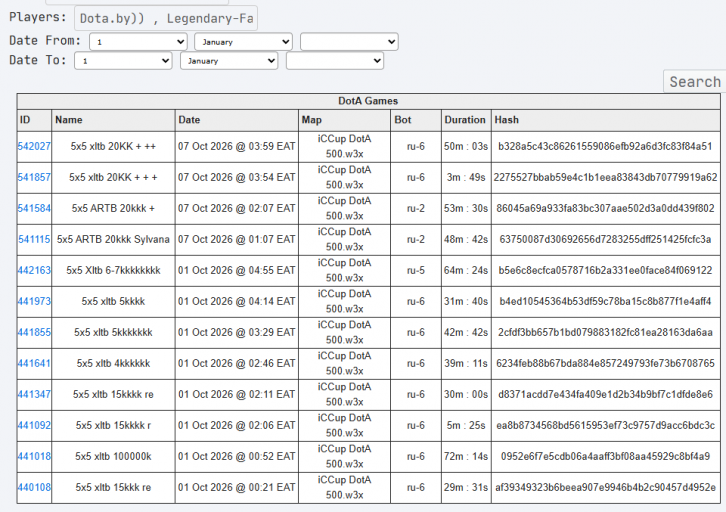Select game name '5x5 xltb 15kkk re'
Image resolution: width=726 pixels, height=512 pixels.
tap(113, 487)
